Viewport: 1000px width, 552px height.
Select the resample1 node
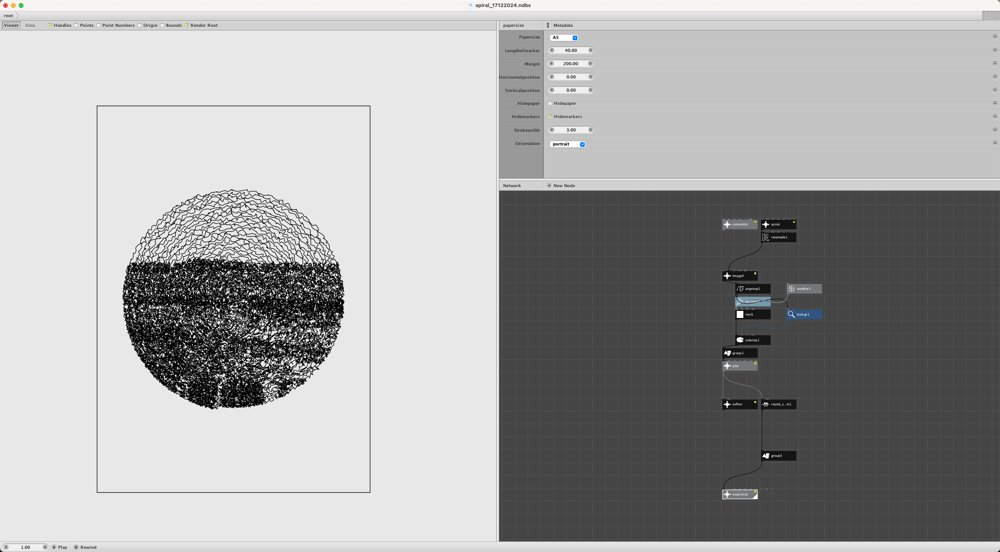coord(778,237)
